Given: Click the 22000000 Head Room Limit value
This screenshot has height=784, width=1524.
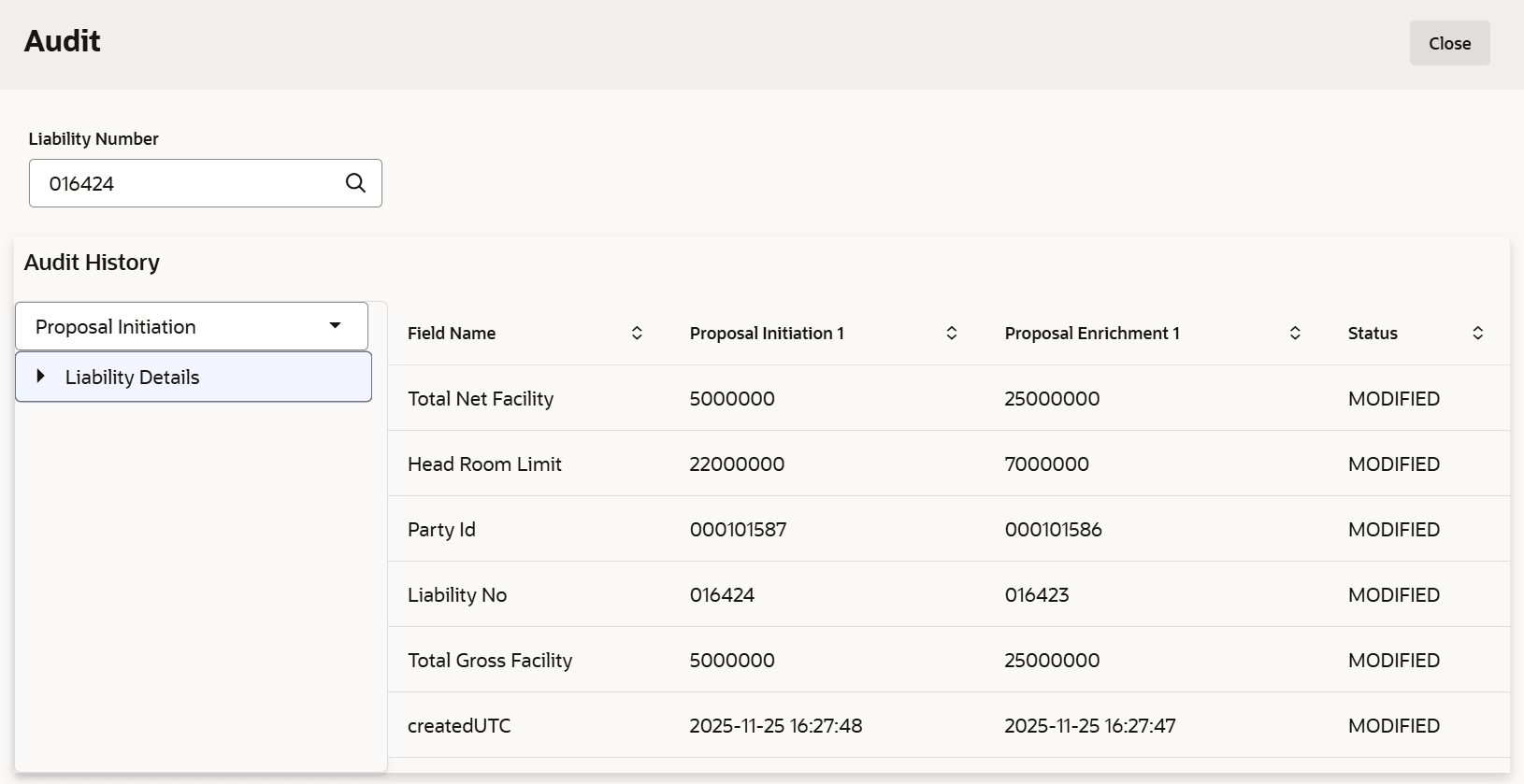Looking at the screenshot, I should (x=737, y=464).
